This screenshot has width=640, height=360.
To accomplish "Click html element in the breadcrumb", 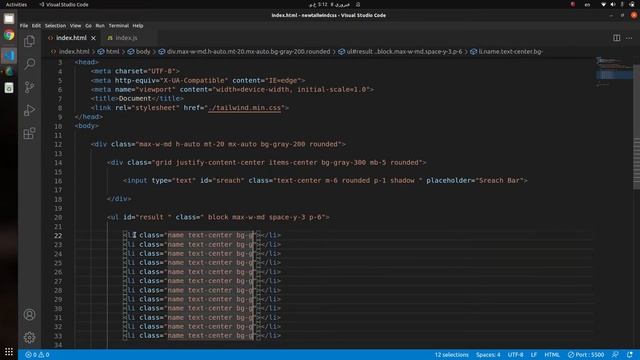I will pyautogui.click(x=109, y=52).
